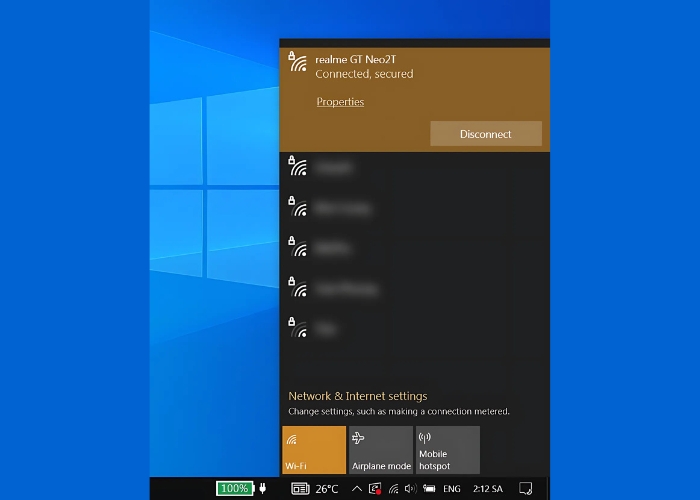Turn on the Mobile hotspot tile
Screen dimensions: 700x500
pos(447,449)
